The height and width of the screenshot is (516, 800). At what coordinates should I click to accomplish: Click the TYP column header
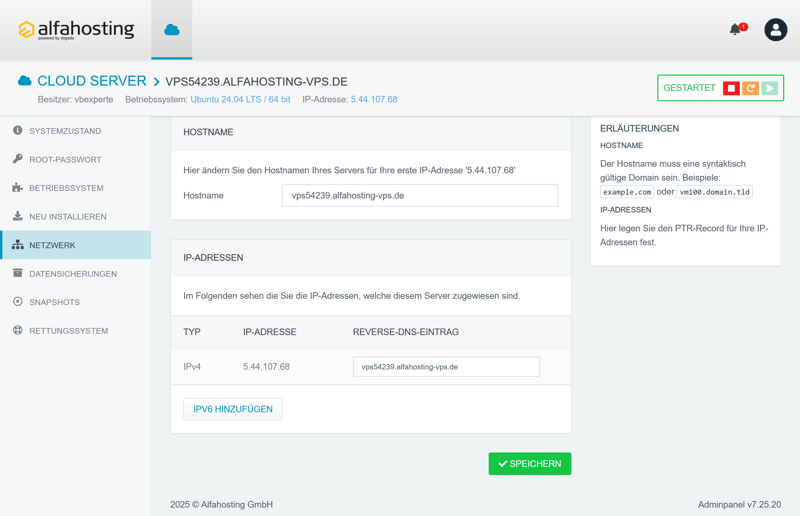coord(192,332)
